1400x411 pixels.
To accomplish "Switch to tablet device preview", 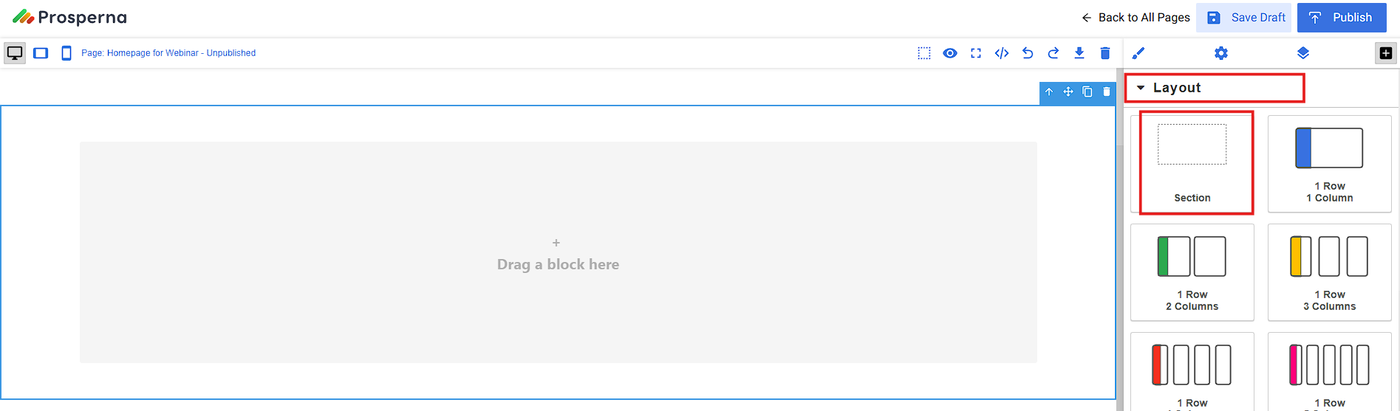I will tap(41, 53).
